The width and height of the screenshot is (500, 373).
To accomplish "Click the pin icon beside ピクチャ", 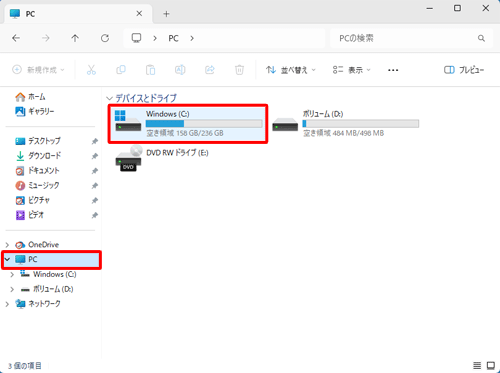I will [x=95, y=200].
